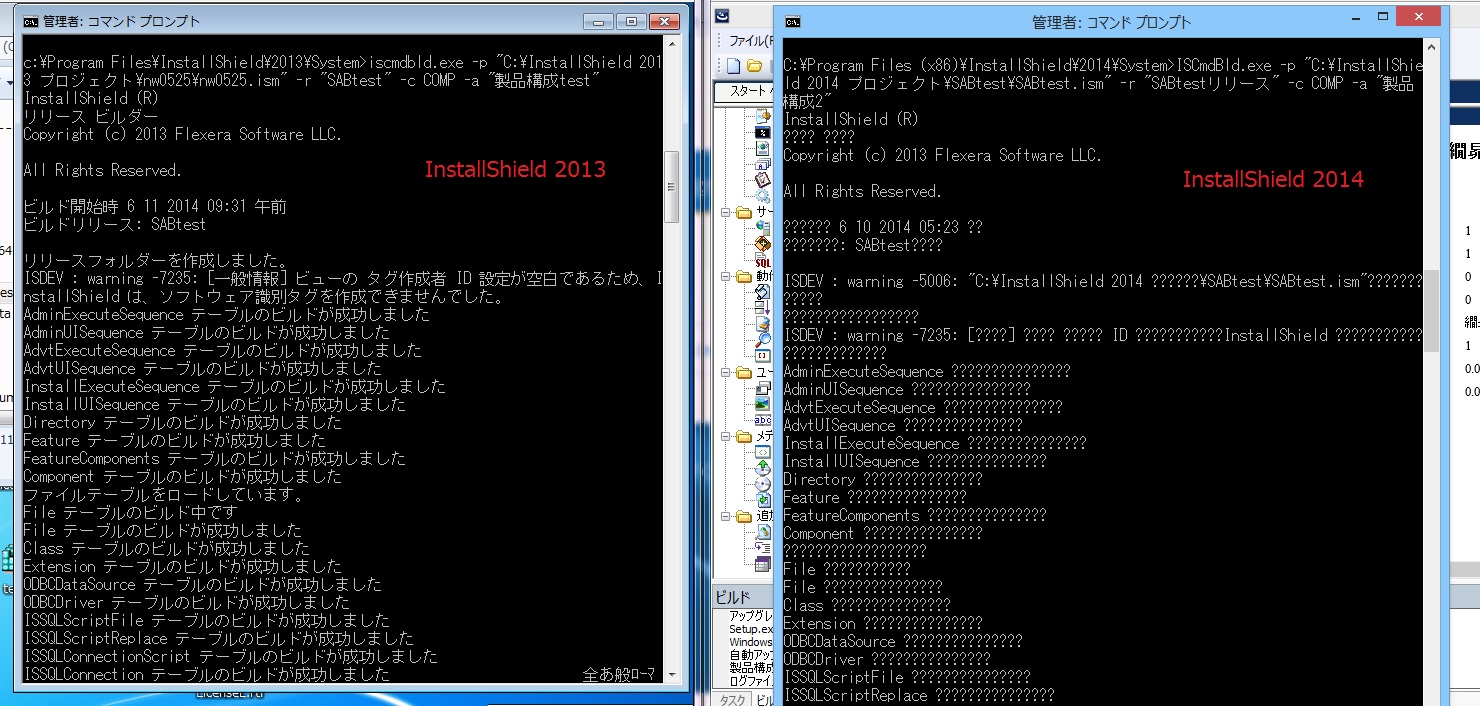Select the paint bucket icon in InstallShield tree
This screenshot has width=1480, height=706.
[763, 292]
